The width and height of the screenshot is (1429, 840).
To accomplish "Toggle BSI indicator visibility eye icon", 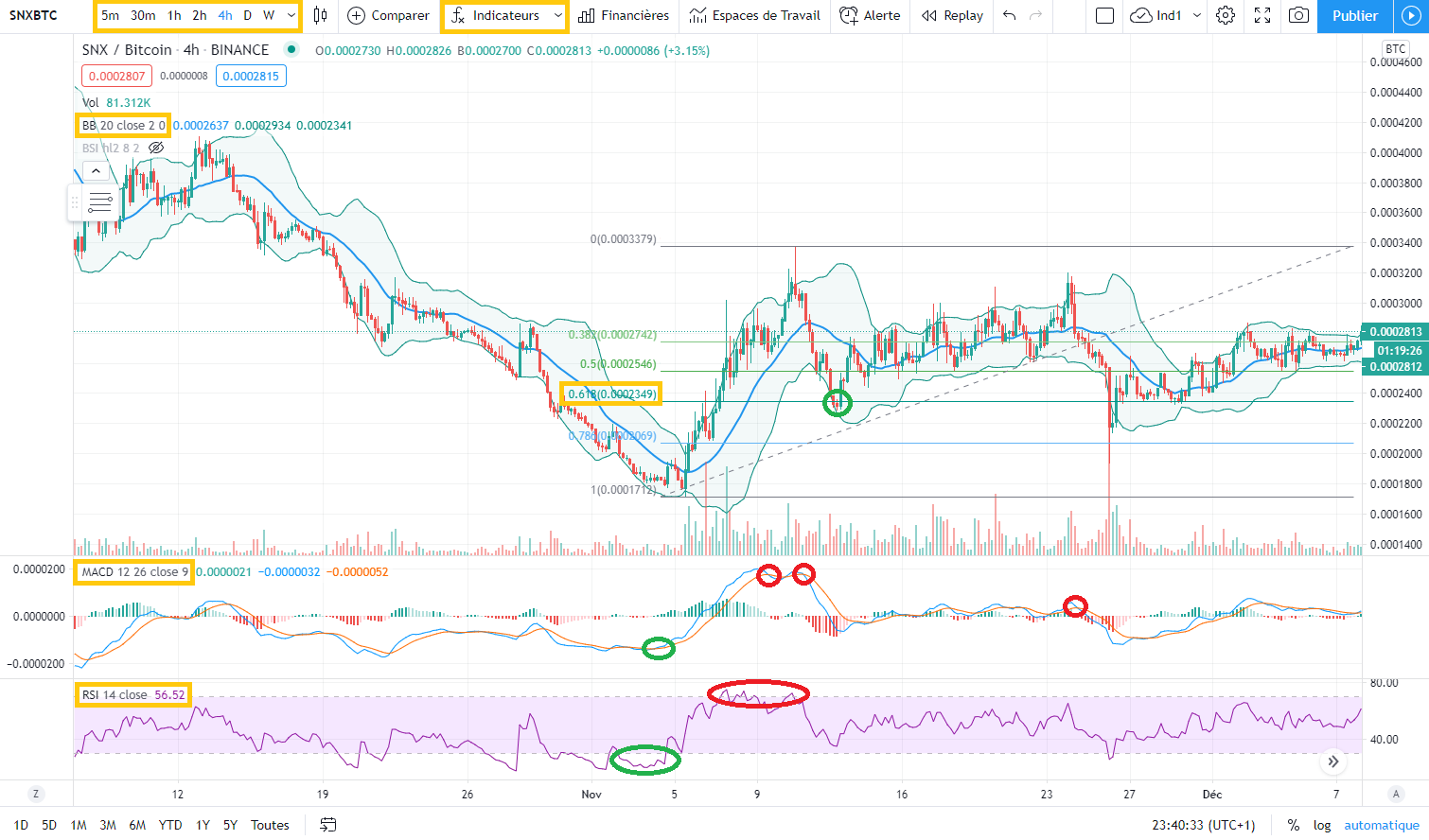I will pyautogui.click(x=156, y=148).
